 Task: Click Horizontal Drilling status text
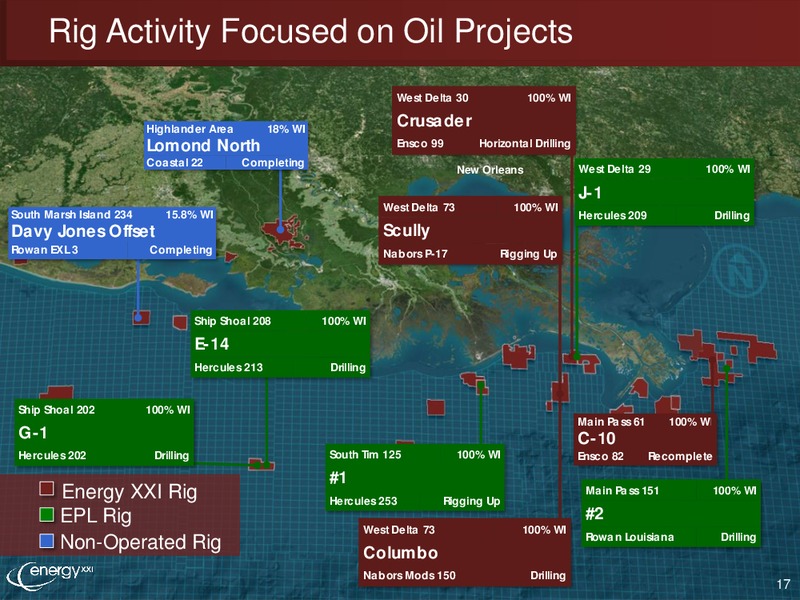[x=524, y=143]
